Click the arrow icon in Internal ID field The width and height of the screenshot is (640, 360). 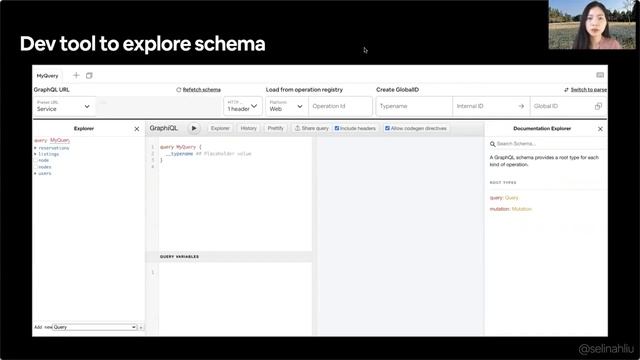click(x=521, y=106)
